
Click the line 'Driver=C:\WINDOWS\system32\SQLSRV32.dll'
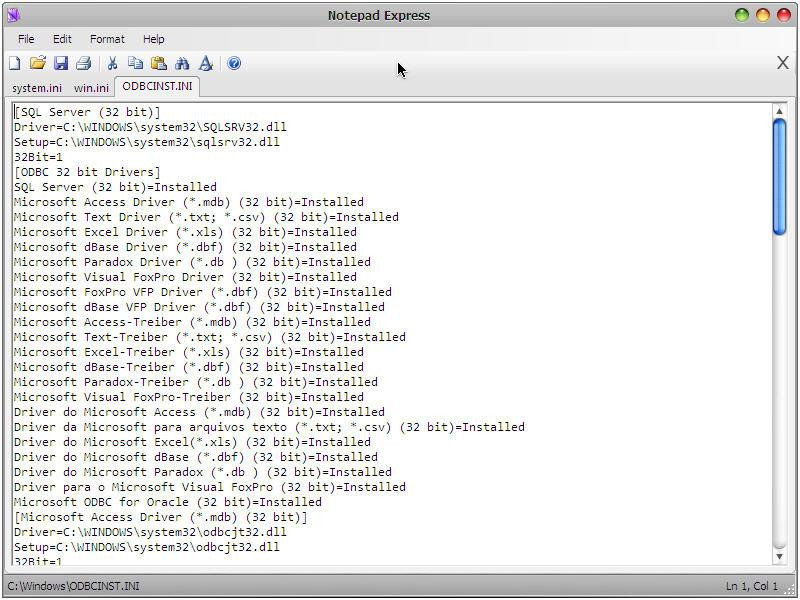150,127
